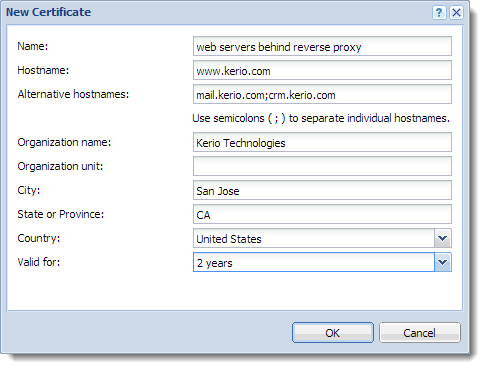Click the Hostname label
The height and width of the screenshot is (369, 485).
click(43, 70)
